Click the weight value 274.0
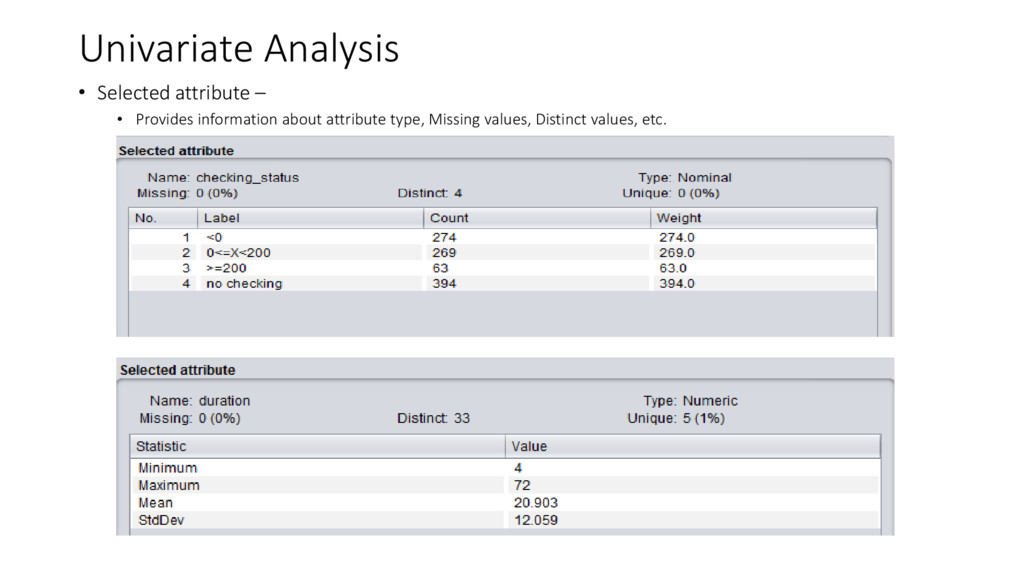 point(677,237)
